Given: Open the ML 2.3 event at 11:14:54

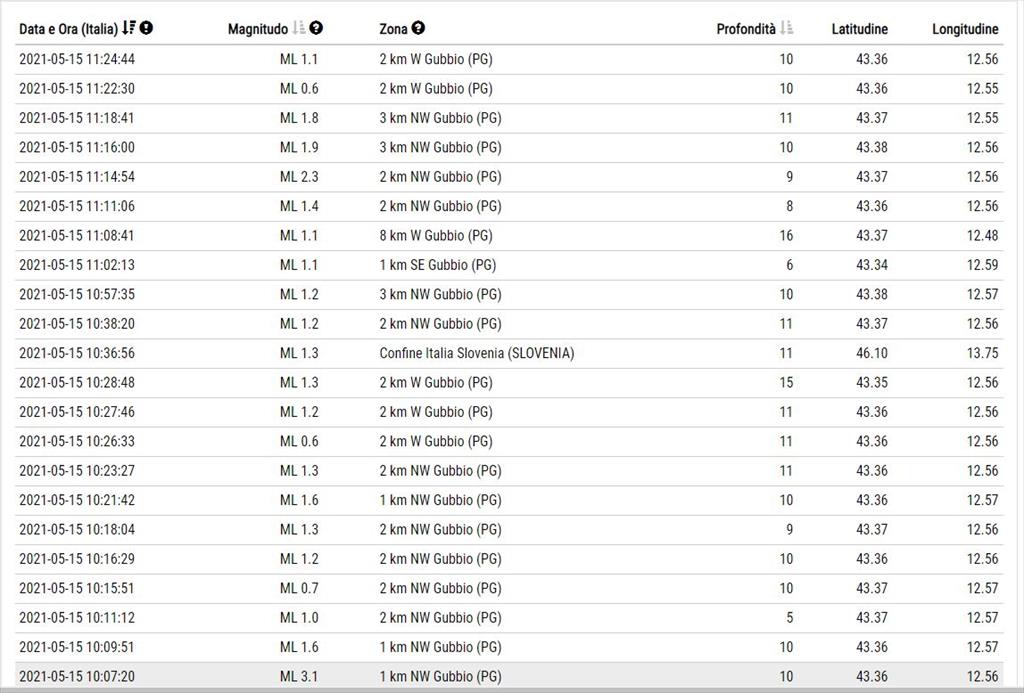Looking at the screenshot, I should pyautogui.click(x=509, y=177).
